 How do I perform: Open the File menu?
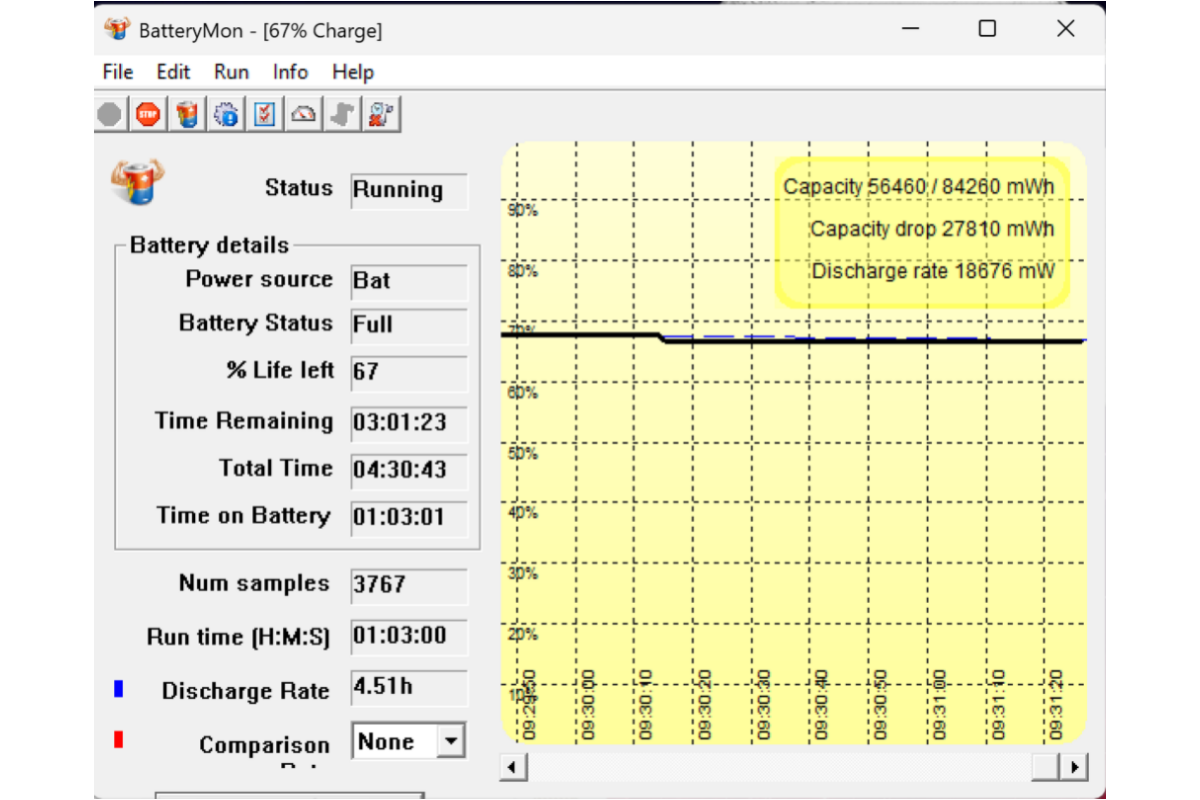[x=118, y=72]
